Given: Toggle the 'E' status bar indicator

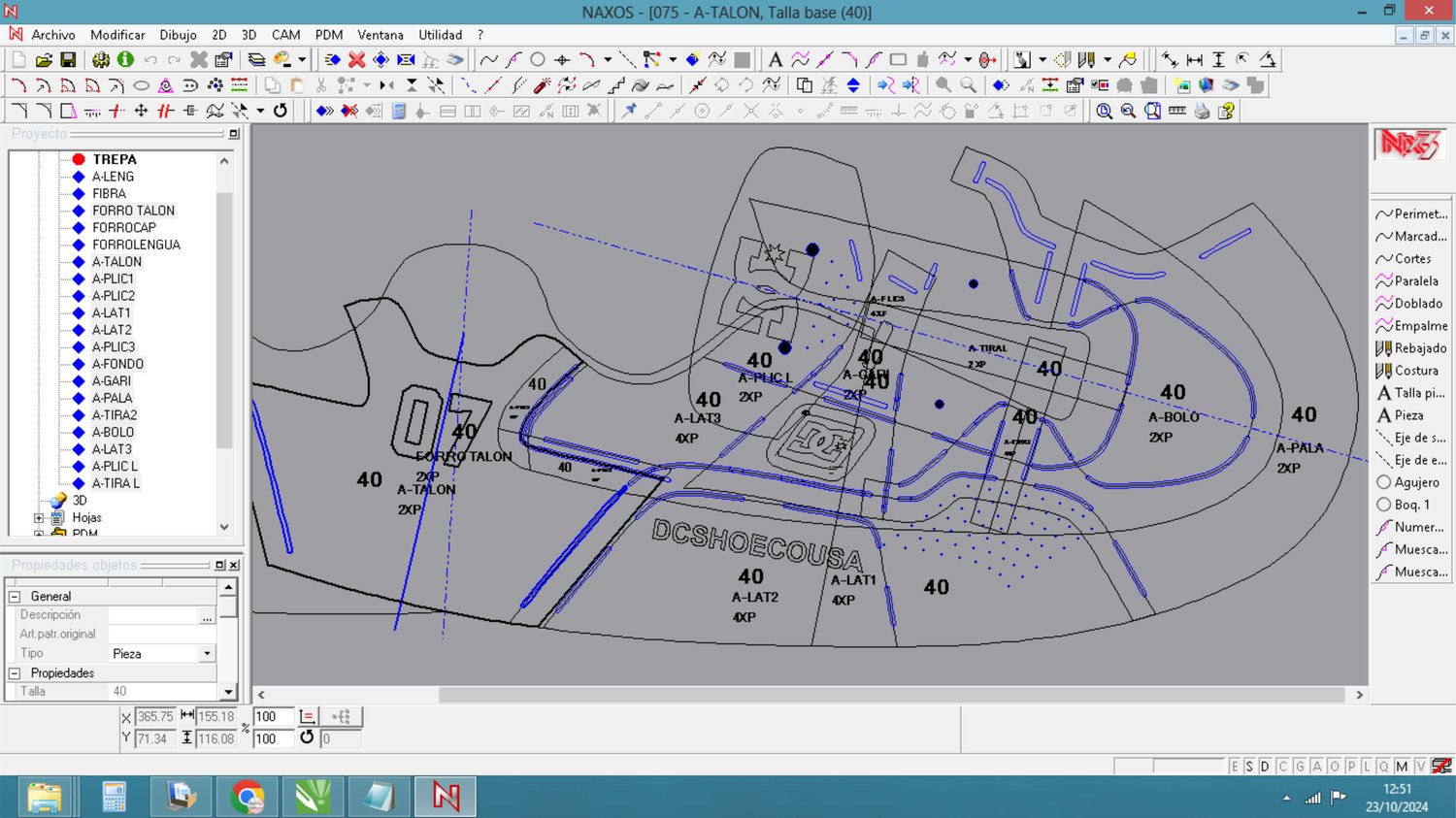Looking at the screenshot, I should pyautogui.click(x=1235, y=767).
